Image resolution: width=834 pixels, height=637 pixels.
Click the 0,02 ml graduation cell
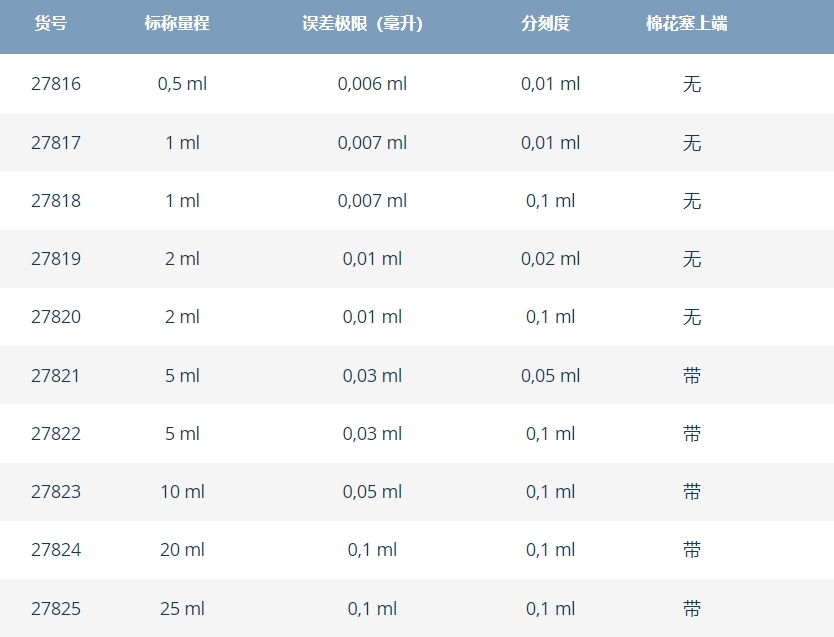(551, 259)
